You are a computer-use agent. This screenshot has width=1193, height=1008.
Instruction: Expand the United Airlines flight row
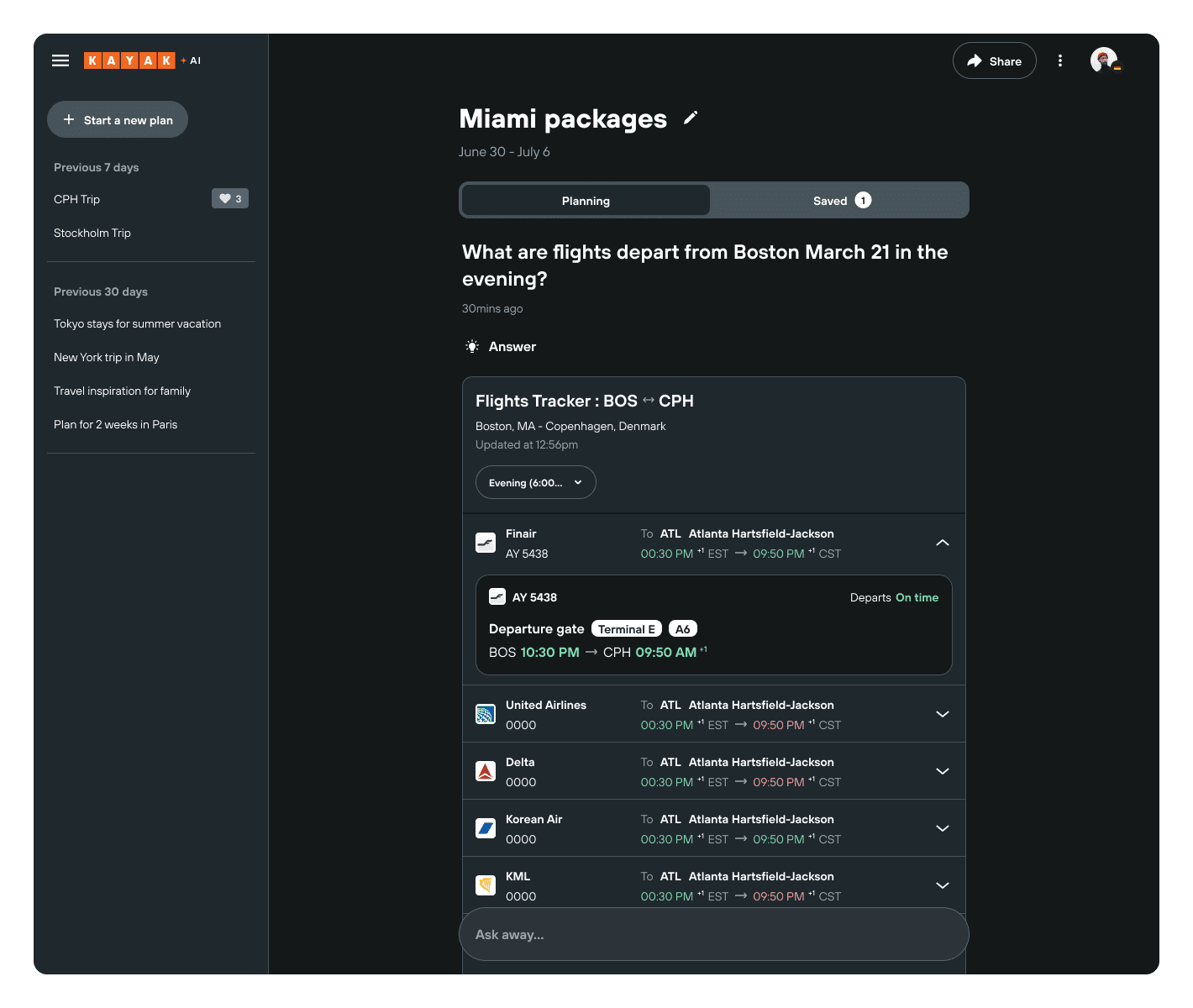pyautogui.click(x=943, y=715)
